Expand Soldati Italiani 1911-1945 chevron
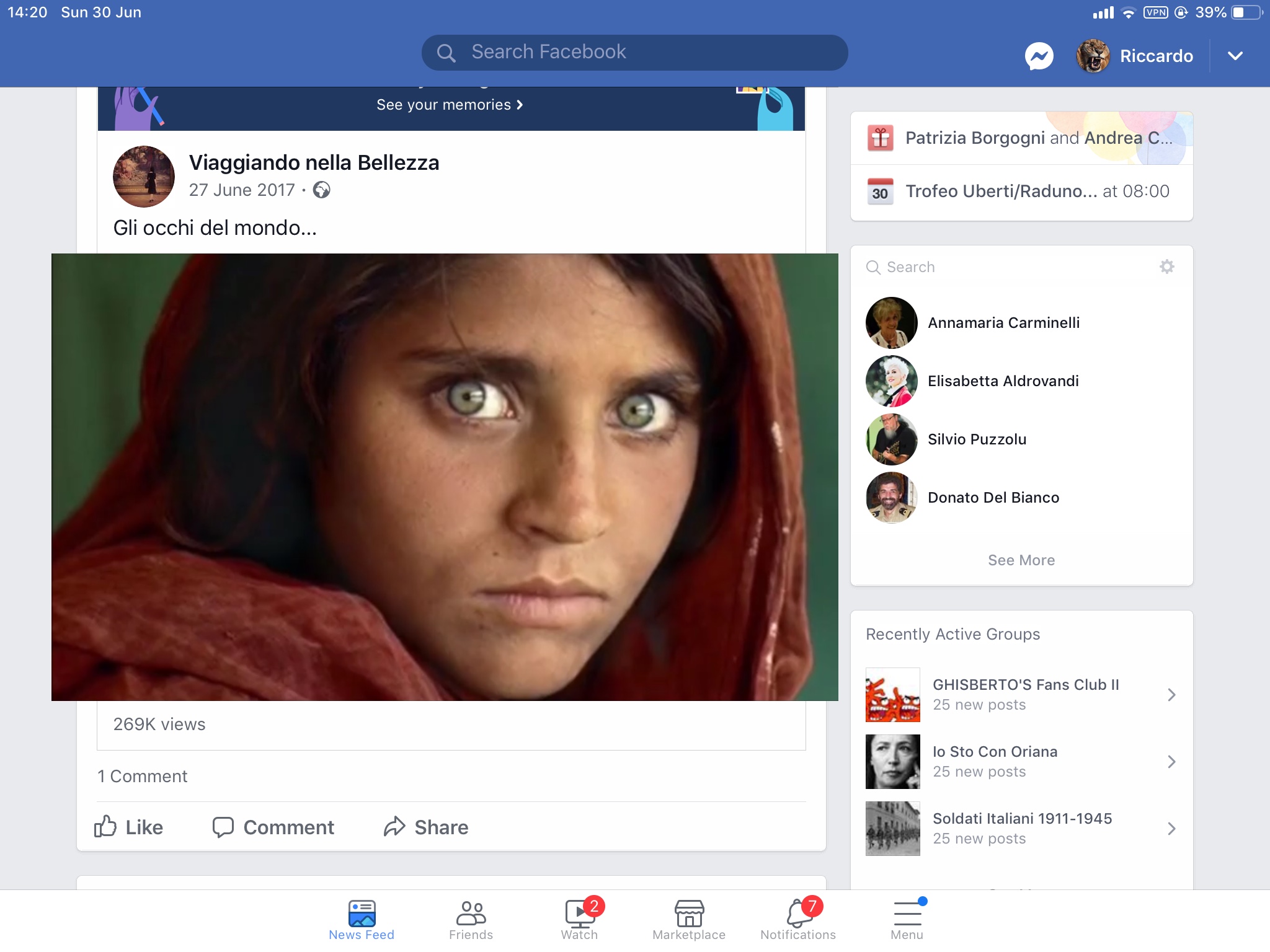The height and width of the screenshot is (952, 1270). coord(1171,829)
